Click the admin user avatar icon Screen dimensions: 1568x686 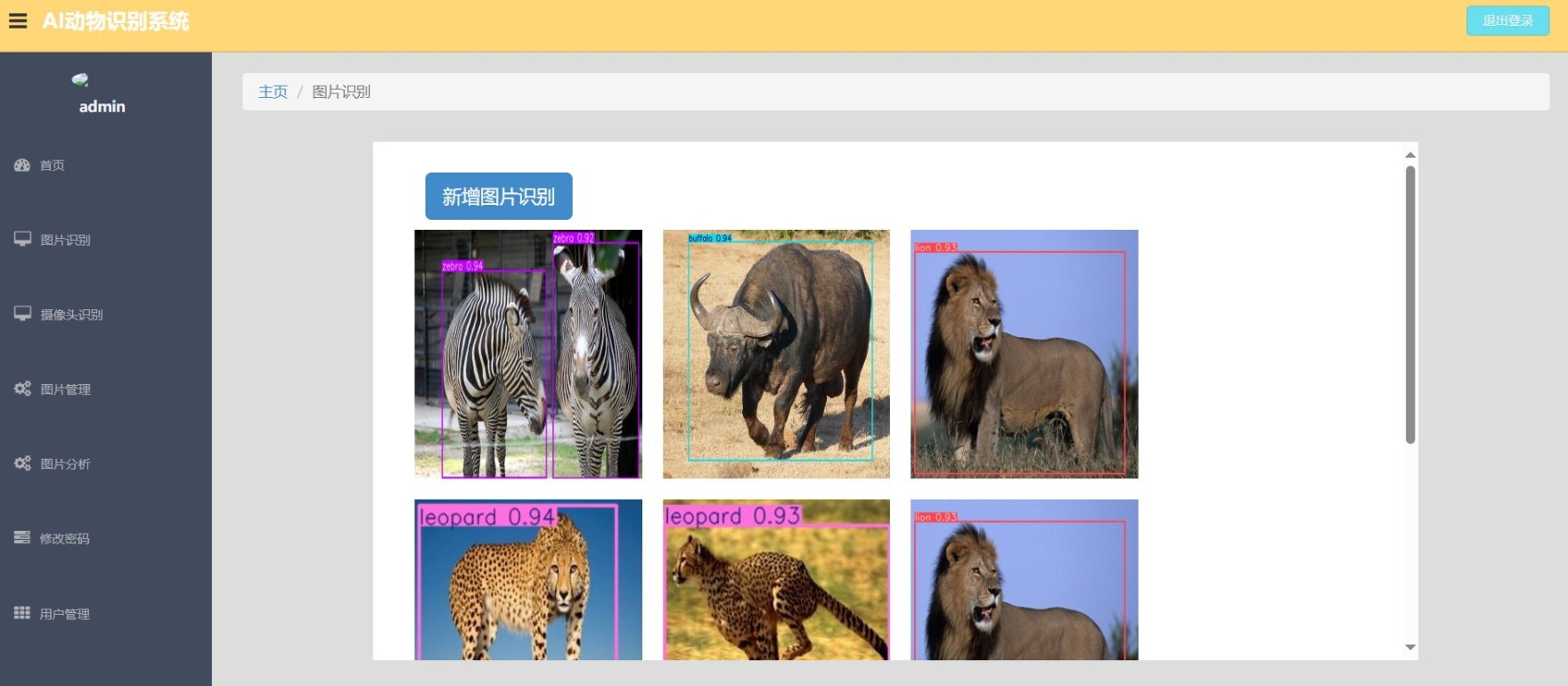point(80,80)
